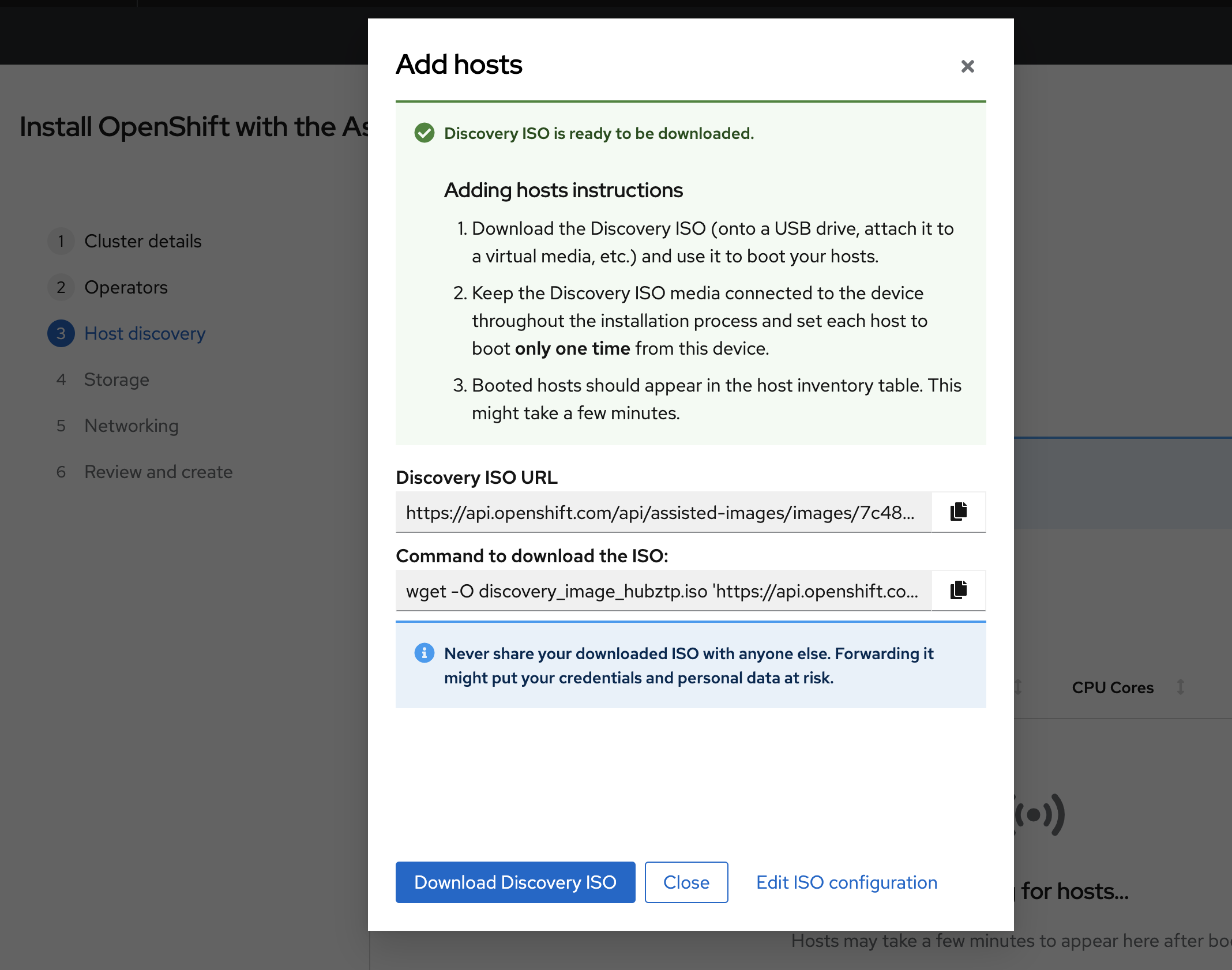The image size is (1232, 970).
Task: Click the step 1 number circle
Action: pyautogui.click(x=61, y=241)
